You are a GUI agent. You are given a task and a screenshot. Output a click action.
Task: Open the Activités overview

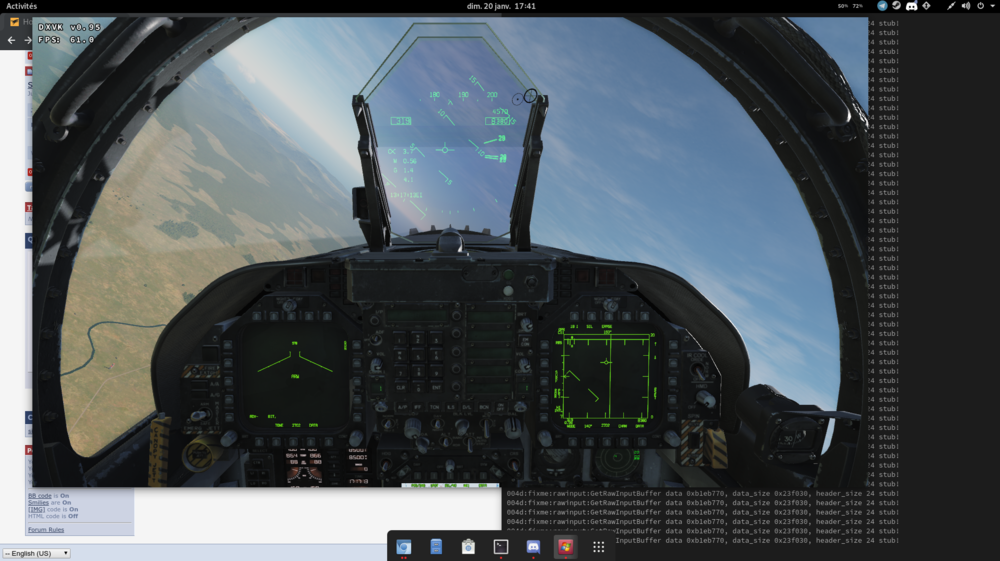point(22,6)
